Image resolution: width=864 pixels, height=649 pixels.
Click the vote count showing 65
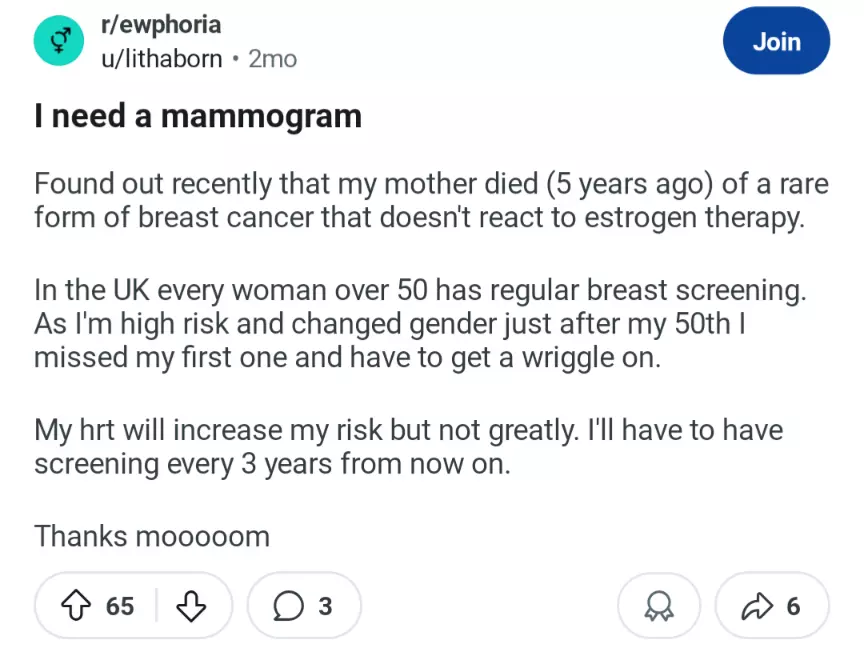click(119, 605)
